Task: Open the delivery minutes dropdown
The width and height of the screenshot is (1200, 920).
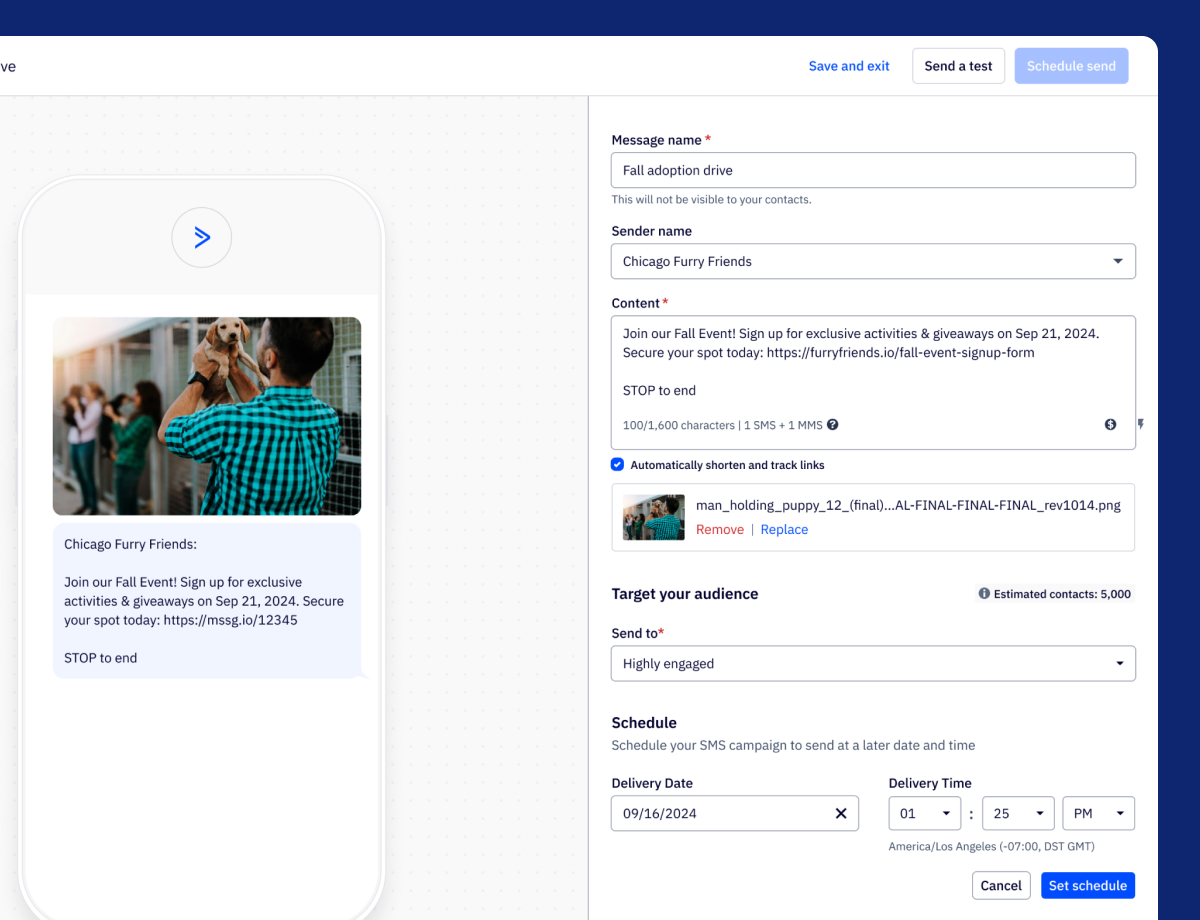Action: click(x=1018, y=814)
